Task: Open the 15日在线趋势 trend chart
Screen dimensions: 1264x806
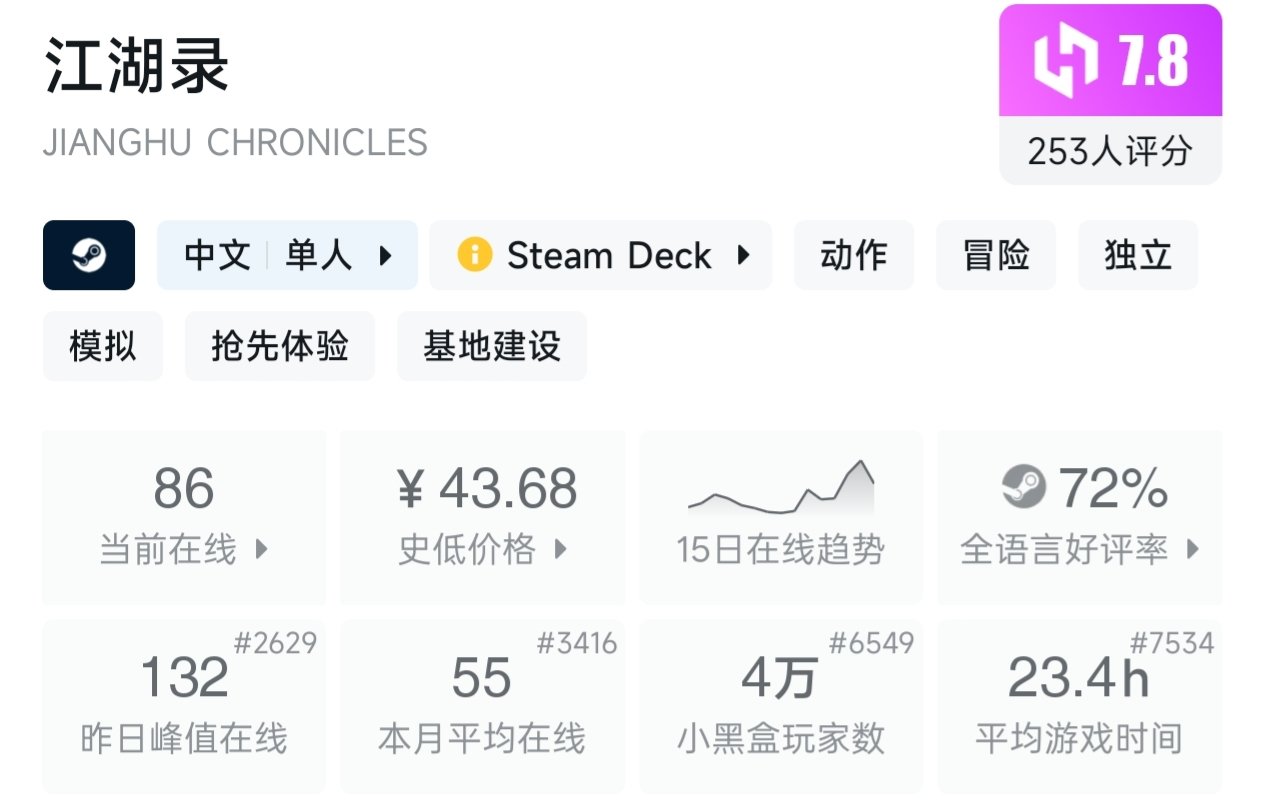Action: click(780, 517)
